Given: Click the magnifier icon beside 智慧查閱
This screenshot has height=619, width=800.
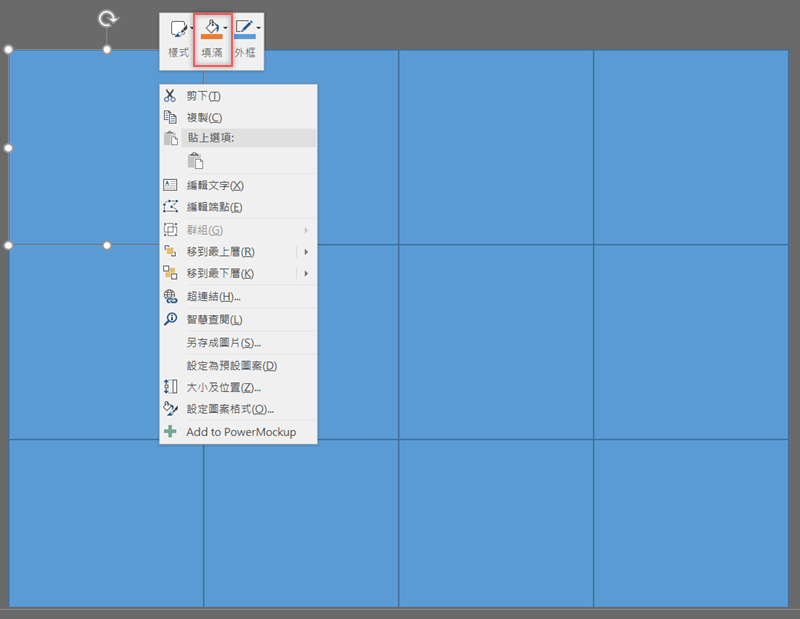Looking at the screenshot, I should (170, 319).
